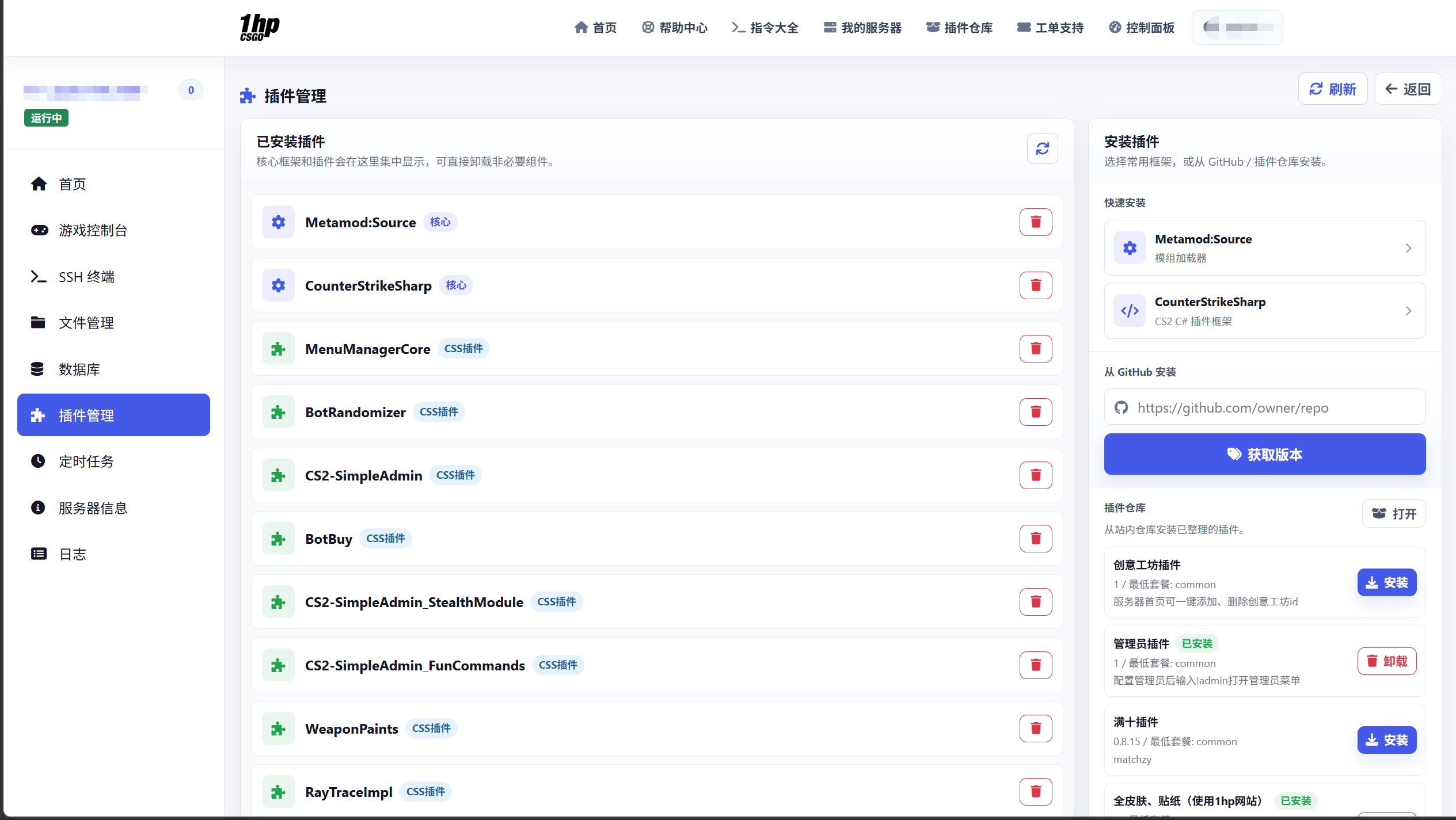Screen dimensions: 1456x820
Task: Remove CS2-SimpleAdmin_FunCommands with trash icon
Action: click(1036, 665)
